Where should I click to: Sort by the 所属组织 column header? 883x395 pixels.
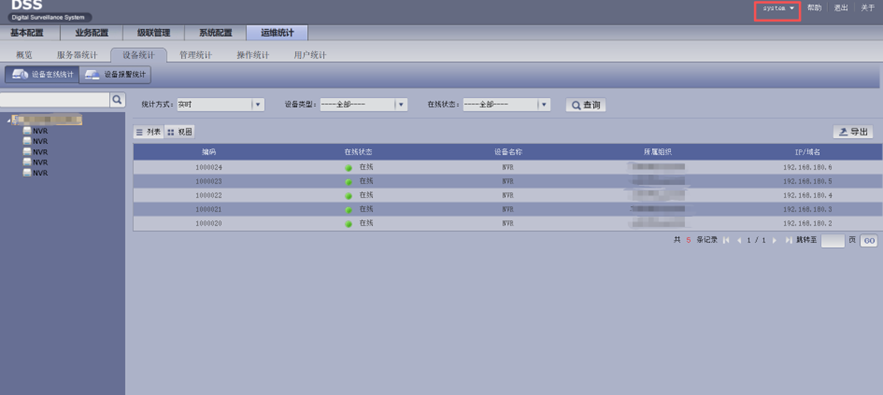click(x=658, y=152)
